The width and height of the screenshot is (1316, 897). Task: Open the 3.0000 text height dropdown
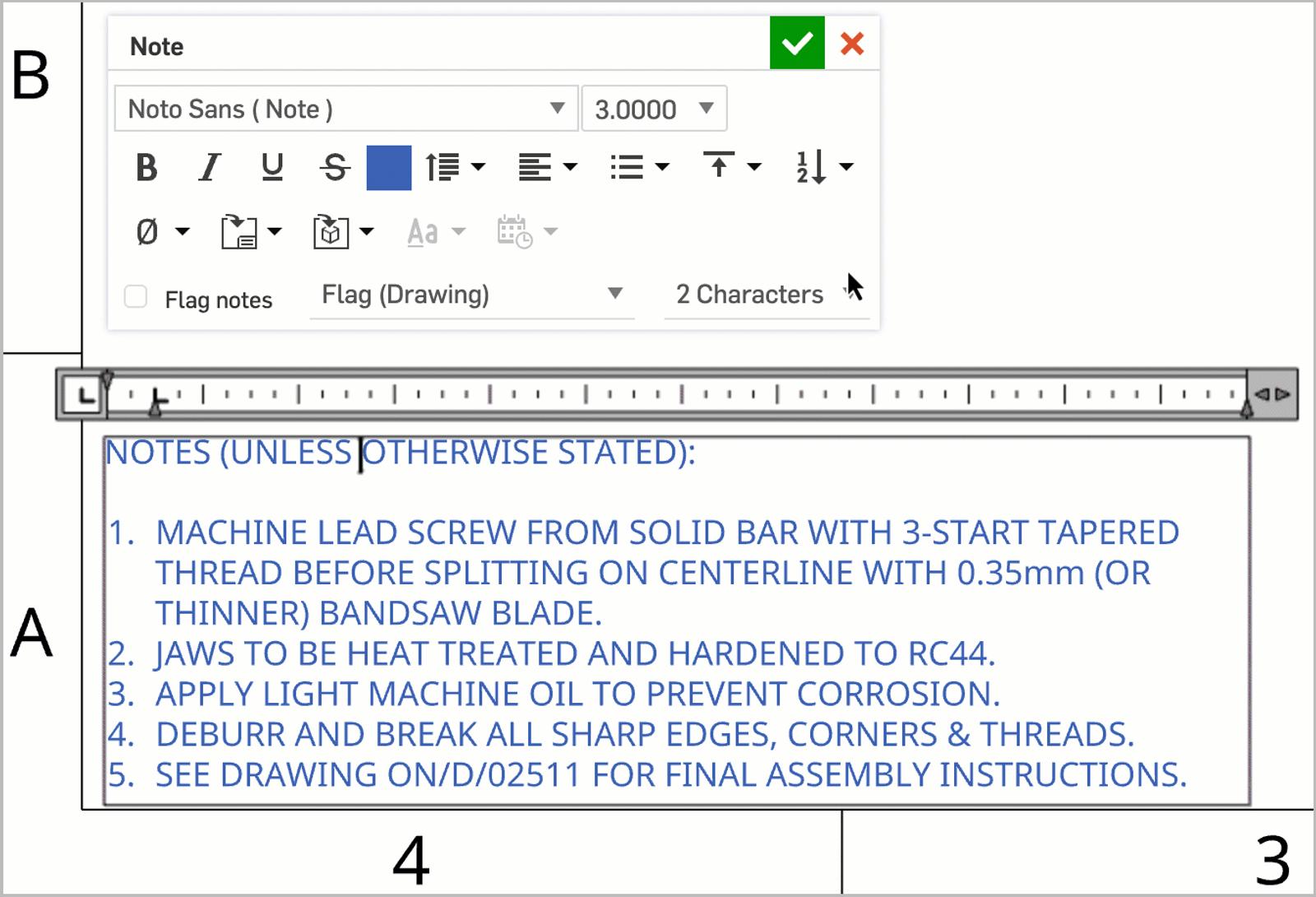[x=654, y=109]
